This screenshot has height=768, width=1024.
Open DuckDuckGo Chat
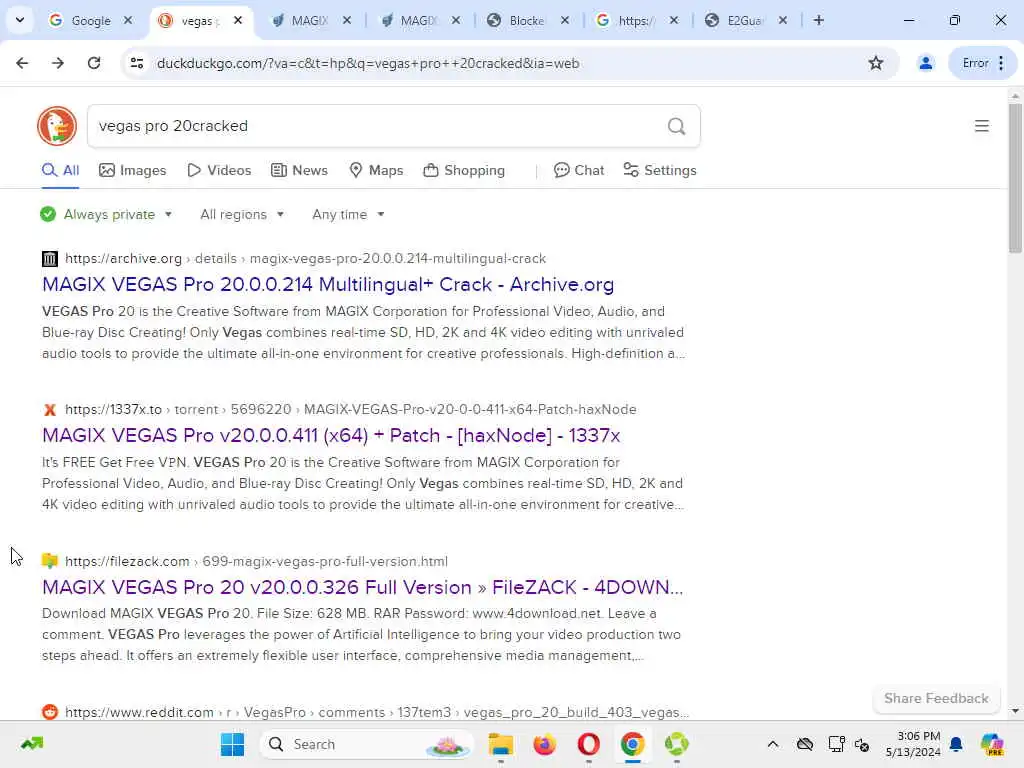point(579,170)
